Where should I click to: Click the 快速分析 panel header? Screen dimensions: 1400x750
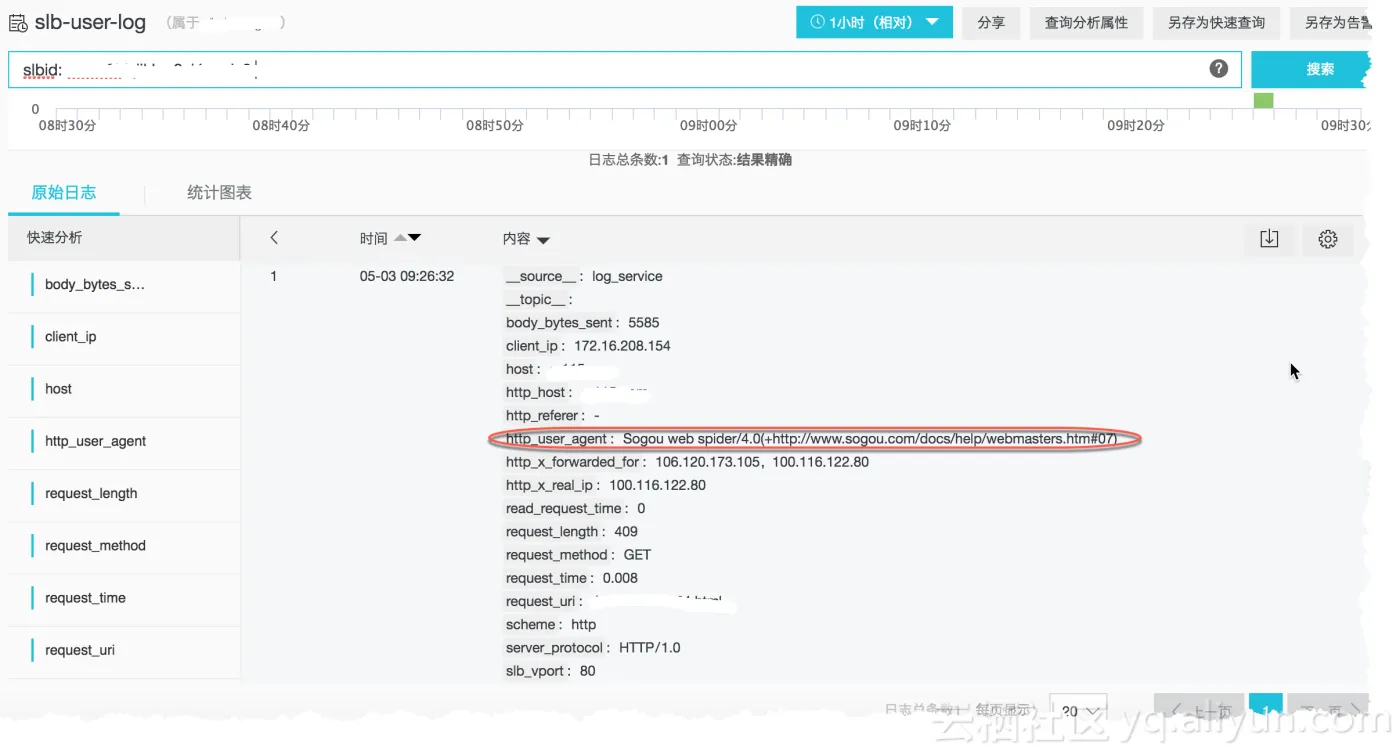click(x=124, y=238)
